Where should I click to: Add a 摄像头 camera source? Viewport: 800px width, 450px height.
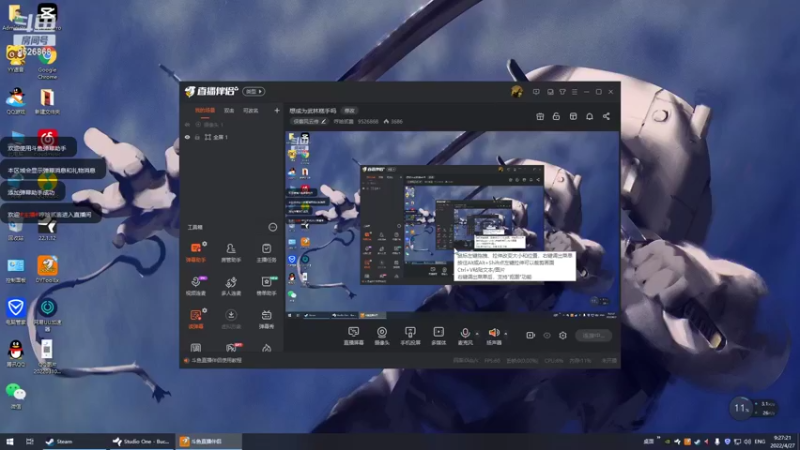[382, 336]
